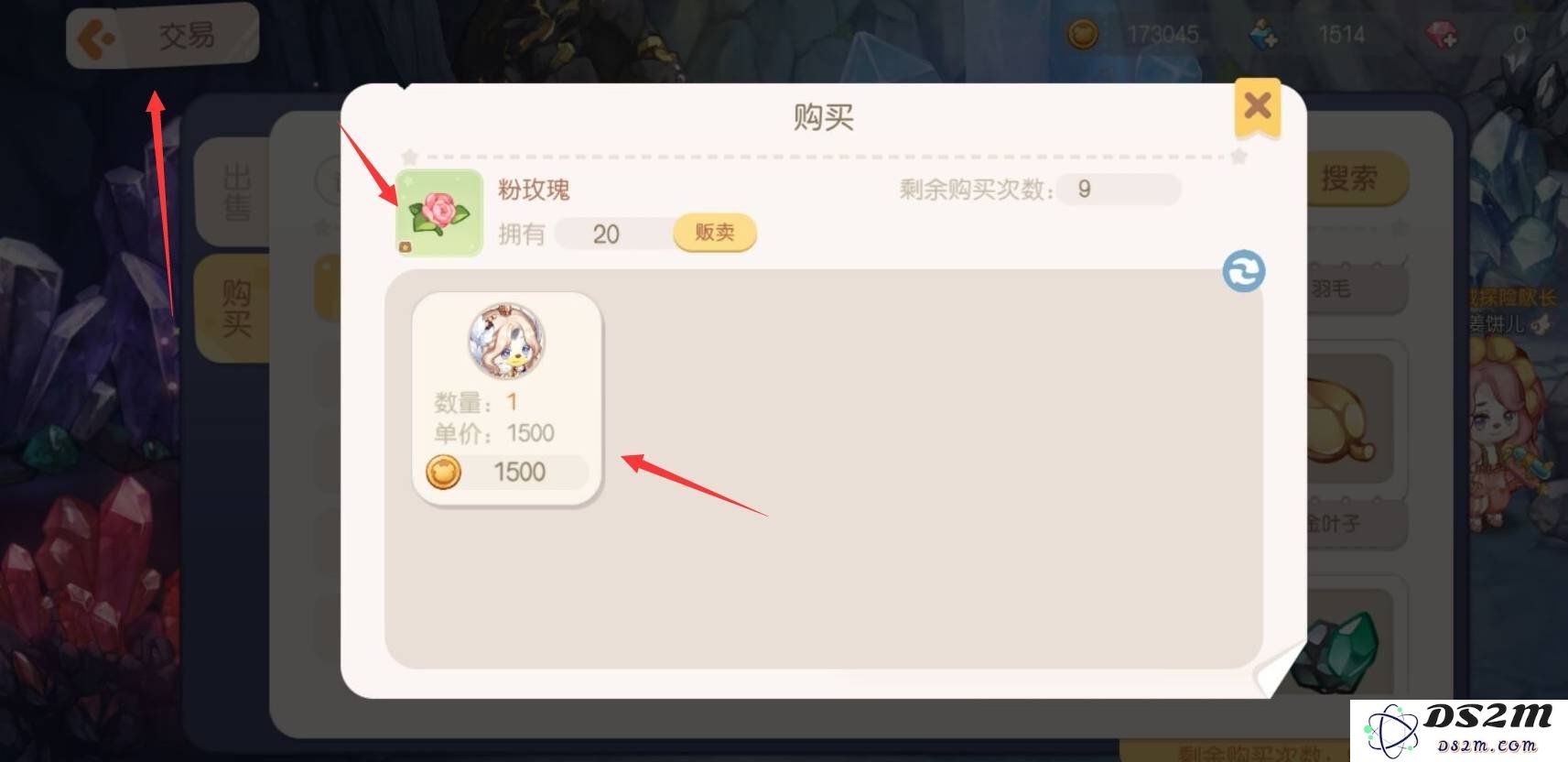The height and width of the screenshot is (762, 1568).
Task: Click the 搜索 search button
Action: pyautogui.click(x=1357, y=178)
